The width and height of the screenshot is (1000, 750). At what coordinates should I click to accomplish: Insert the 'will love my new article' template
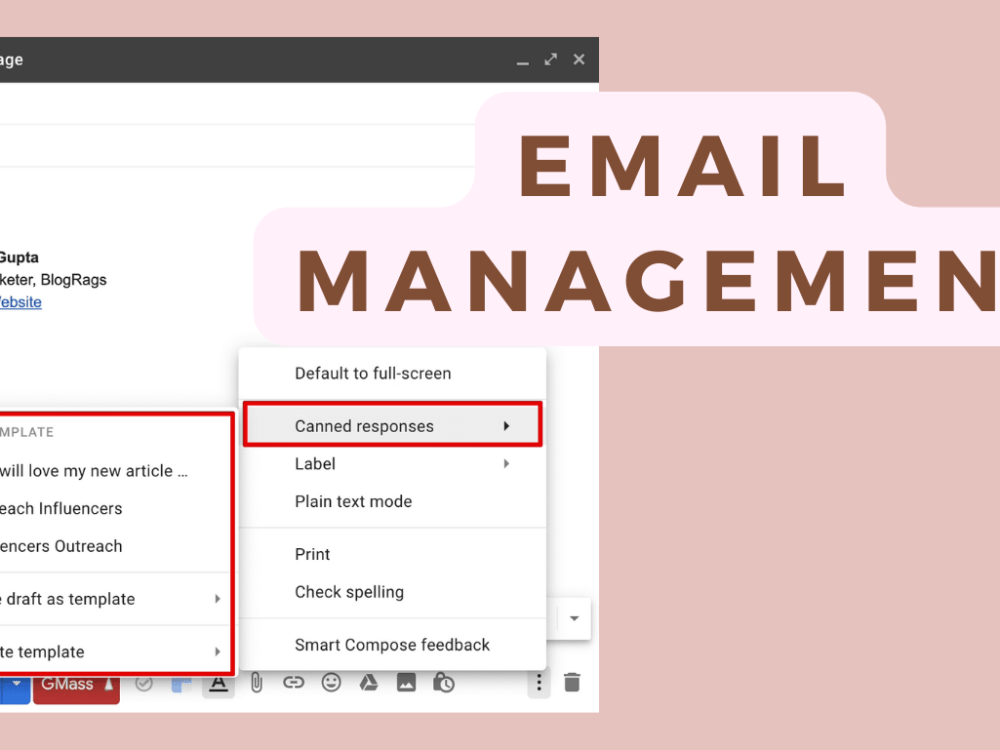pyautogui.click(x=115, y=471)
